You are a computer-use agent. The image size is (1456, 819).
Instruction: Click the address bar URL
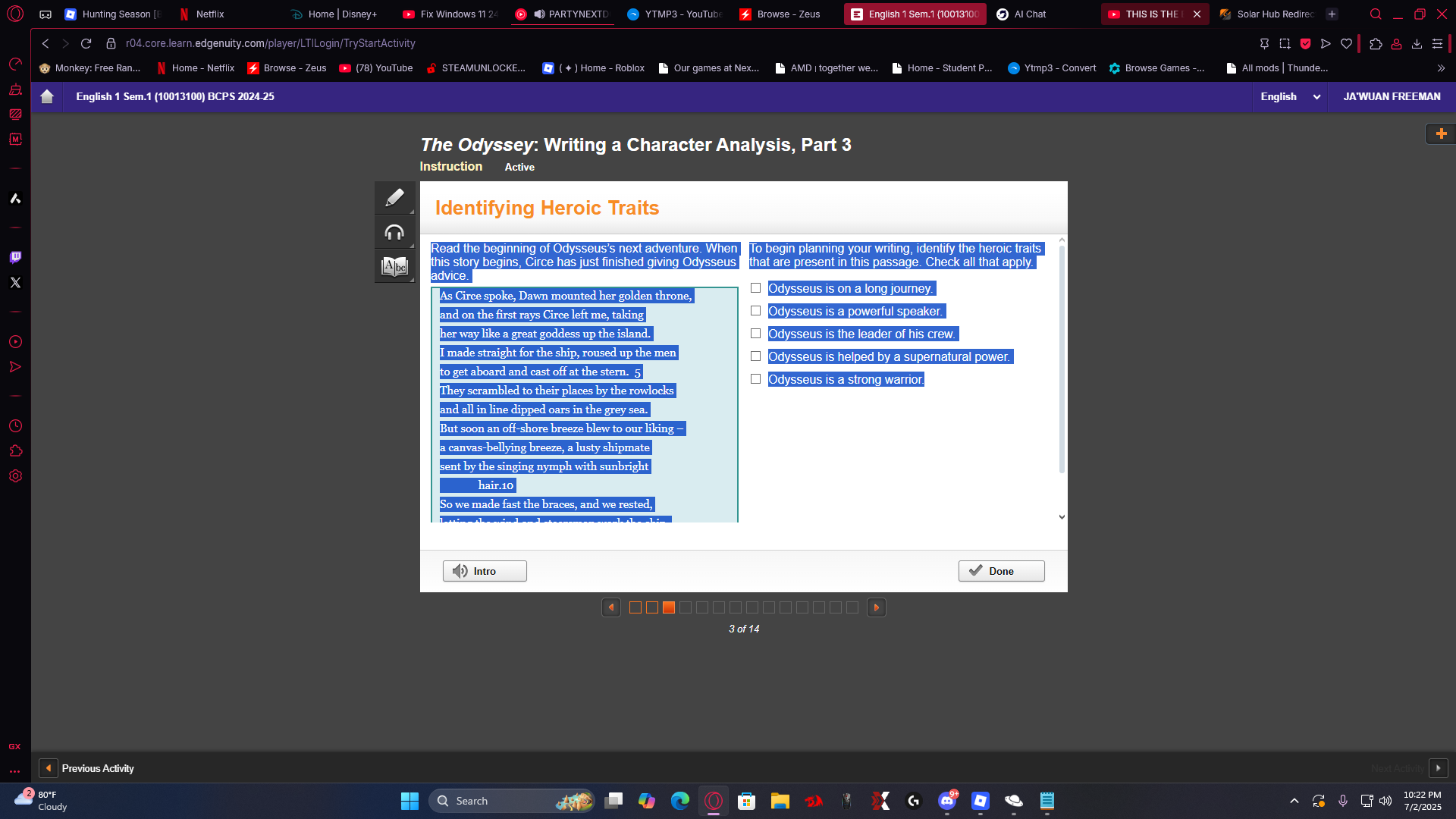point(271,43)
